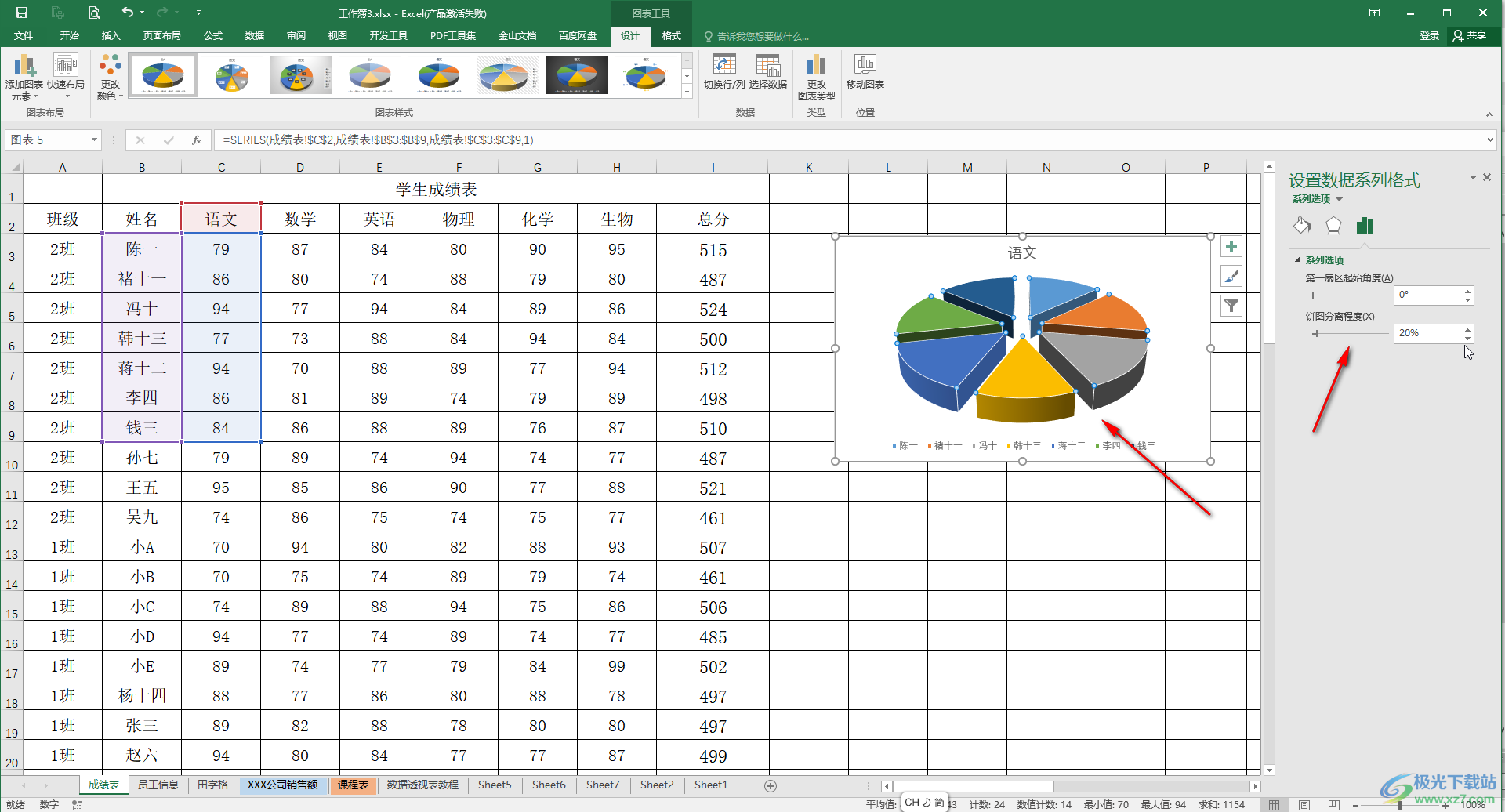Open the 插入 Insert tab
The image size is (1505, 812).
pos(111,36)
